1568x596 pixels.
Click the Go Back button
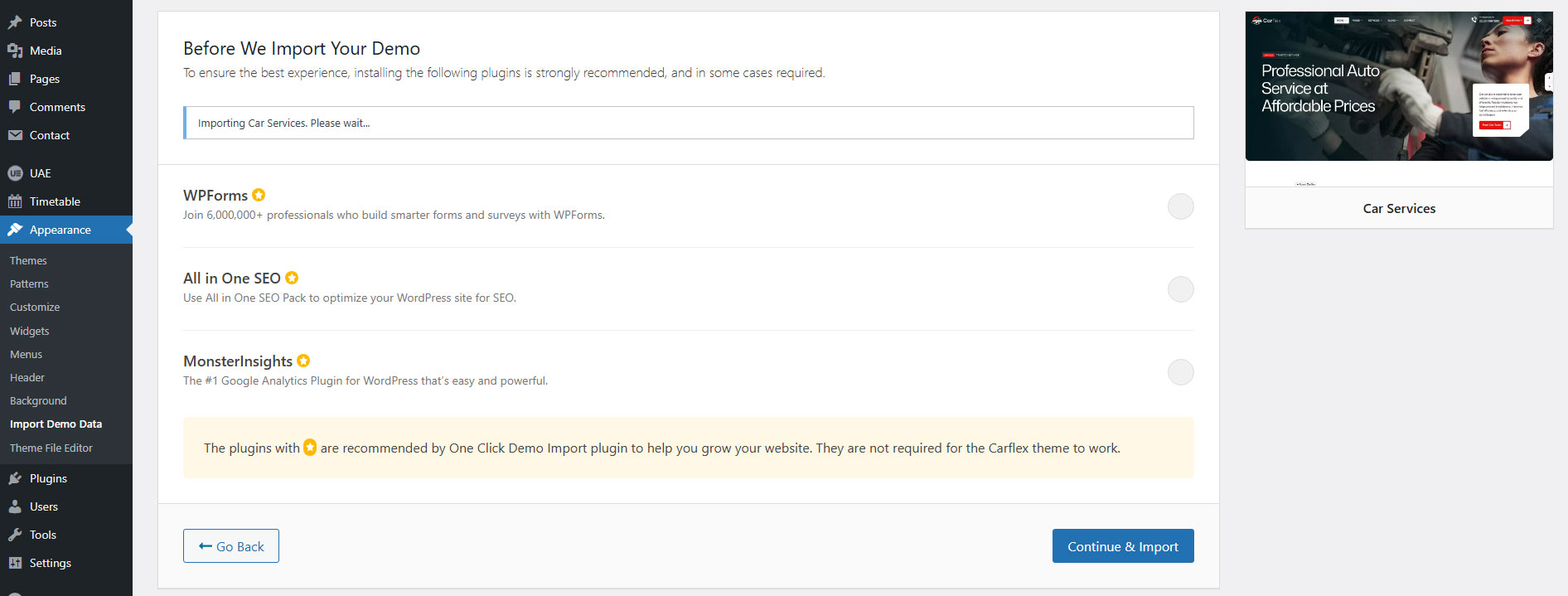[x=231, y=546]
